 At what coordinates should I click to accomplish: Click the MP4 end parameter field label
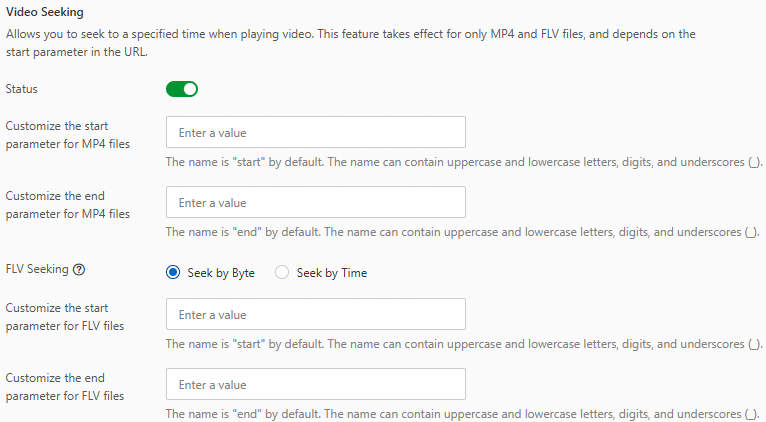point(67,204)
